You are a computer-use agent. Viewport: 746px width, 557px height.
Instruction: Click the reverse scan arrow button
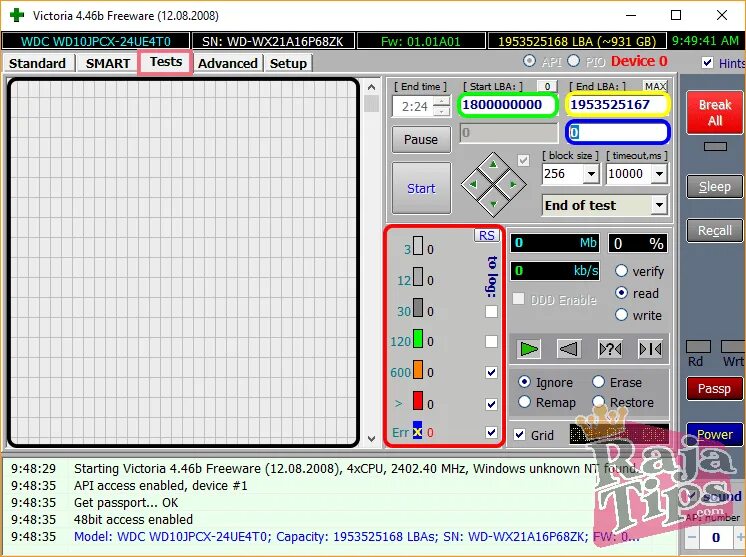(569, 349)
